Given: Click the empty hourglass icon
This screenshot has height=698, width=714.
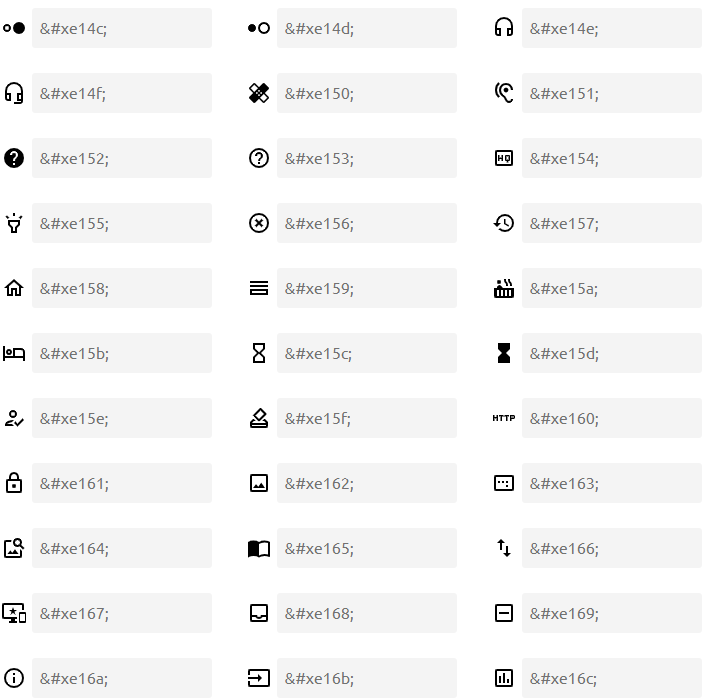Looking at the screenshot, I should tap(259, 353).
